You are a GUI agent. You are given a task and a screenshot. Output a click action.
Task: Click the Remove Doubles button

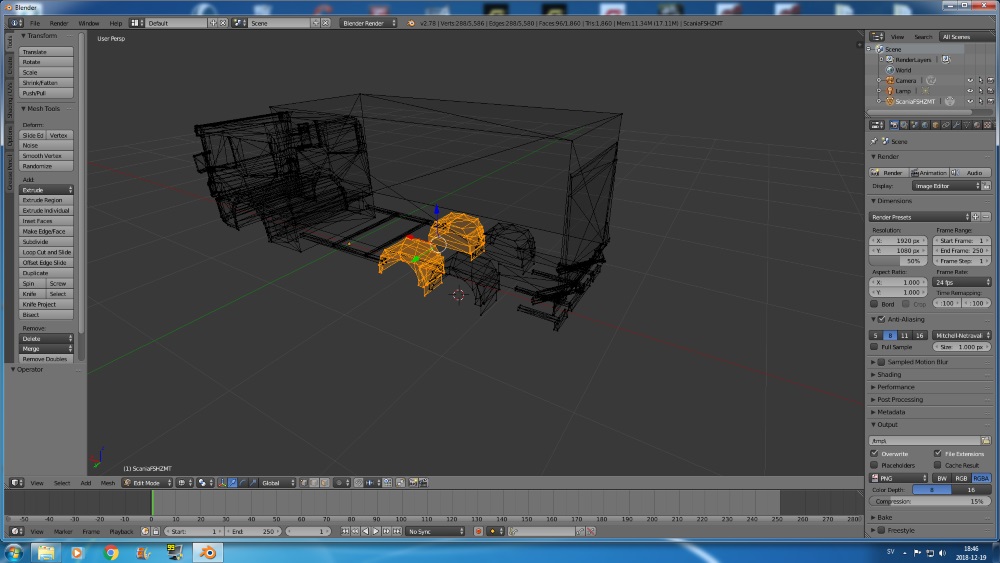coord(46,359)
